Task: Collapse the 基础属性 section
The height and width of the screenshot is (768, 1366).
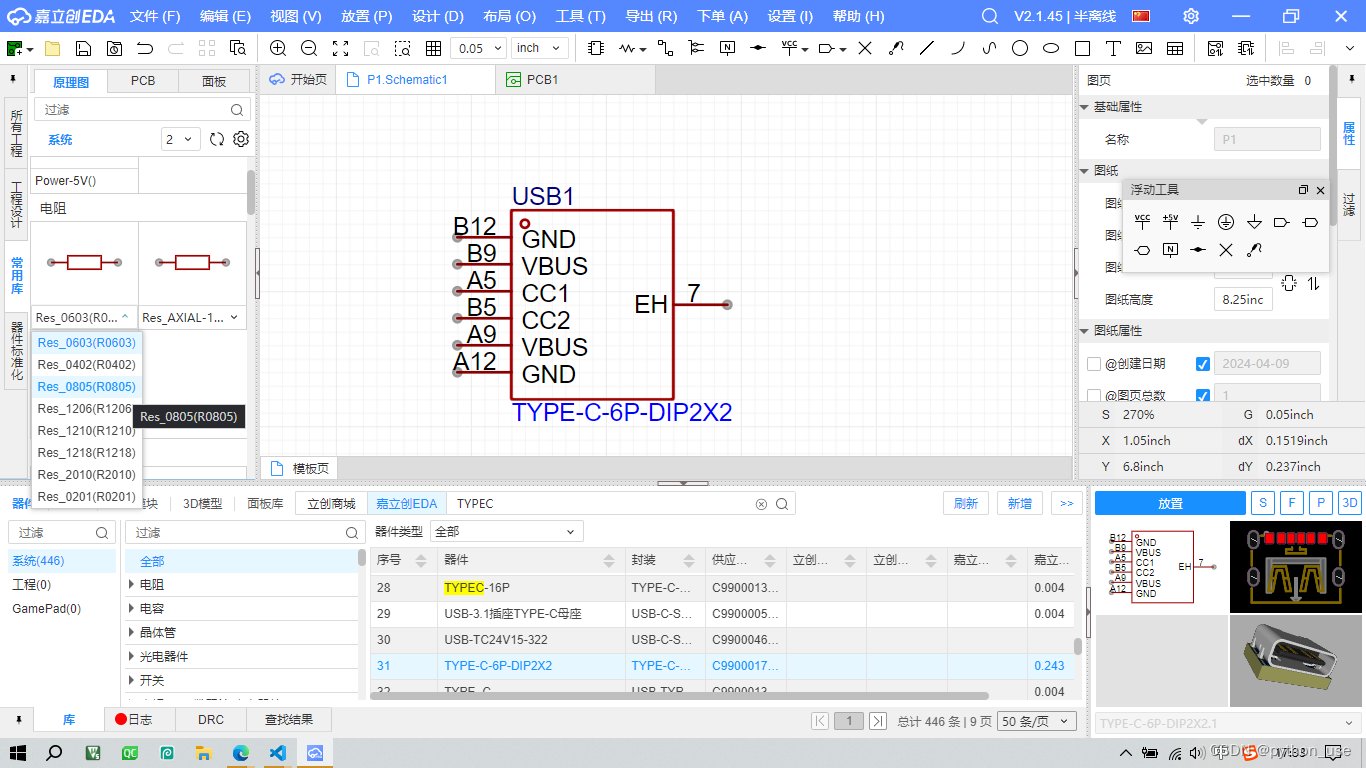Action: 1085,107
